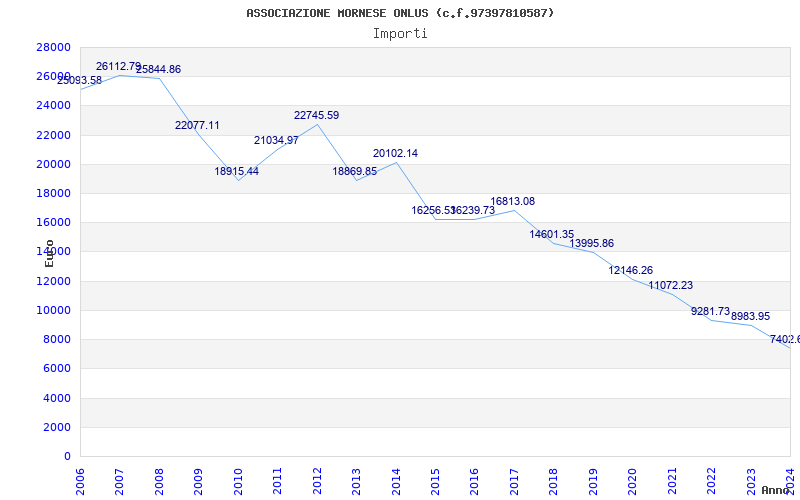Click the y-axis value 24000
Viewport: 800px width, 500px height.
tap(54, 106)
